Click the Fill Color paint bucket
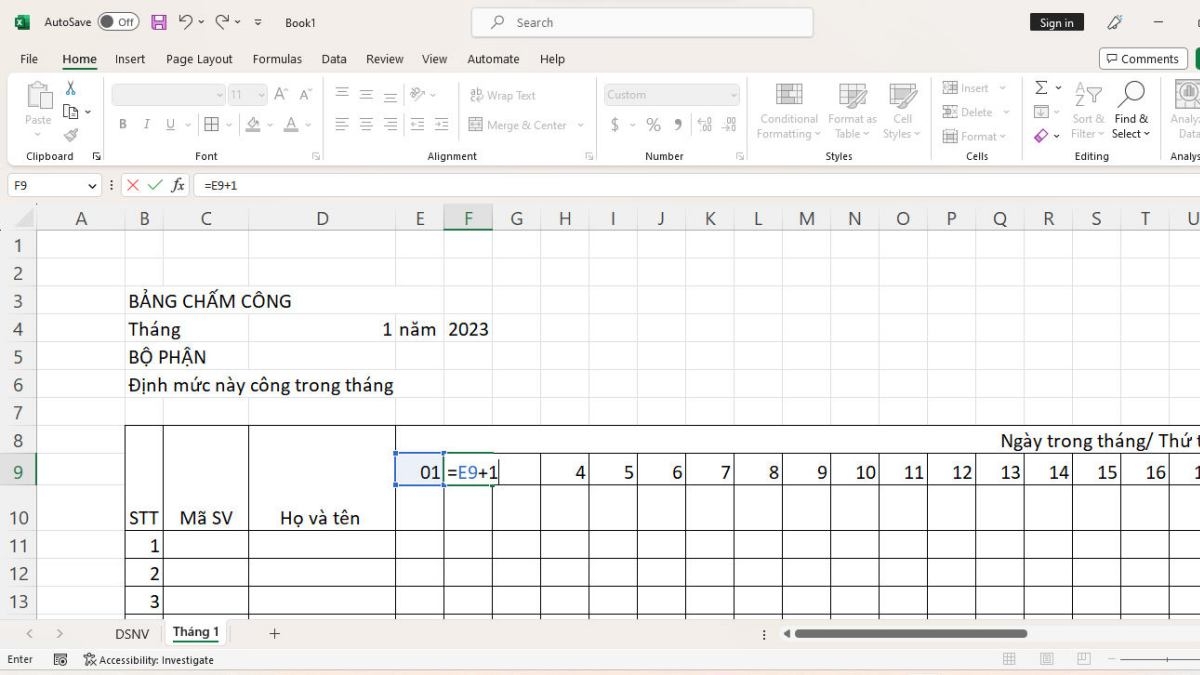The image size is (1200, 675). (x=253, y=125)
